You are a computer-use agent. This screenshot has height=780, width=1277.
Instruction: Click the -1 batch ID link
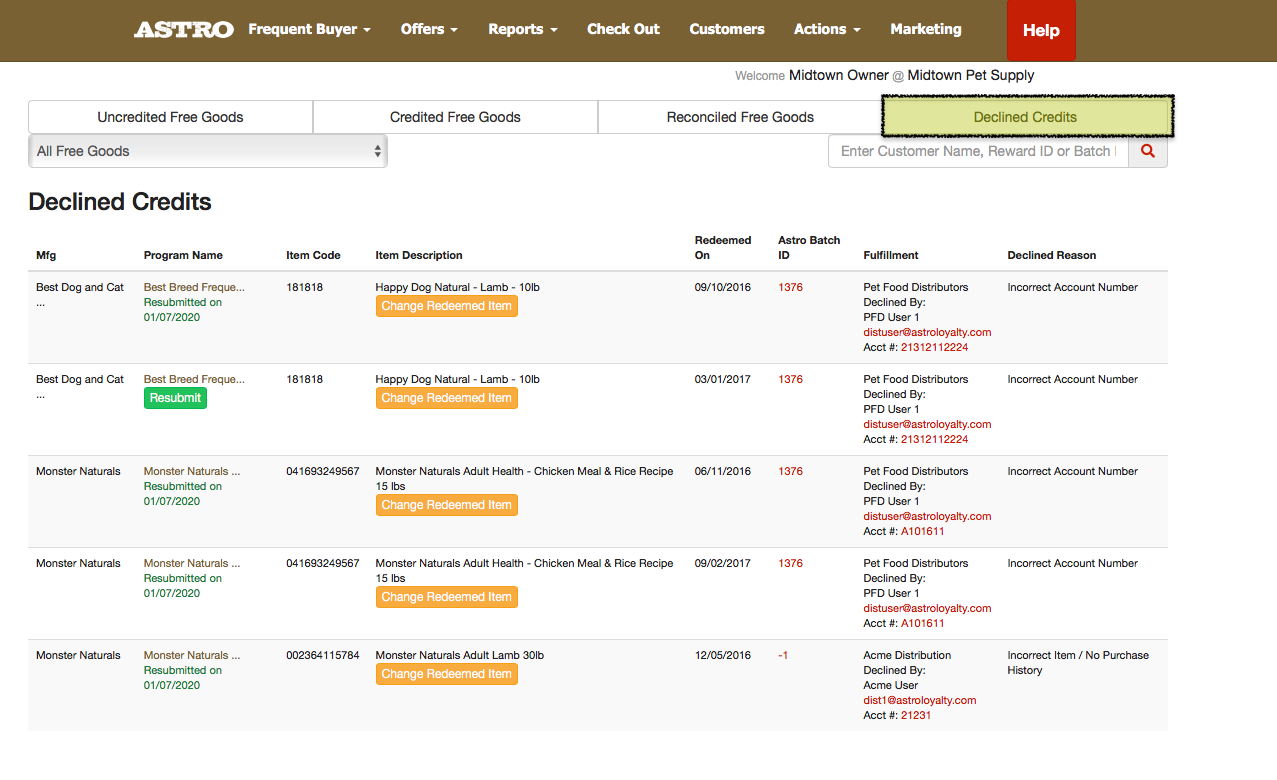pos(783,655)
